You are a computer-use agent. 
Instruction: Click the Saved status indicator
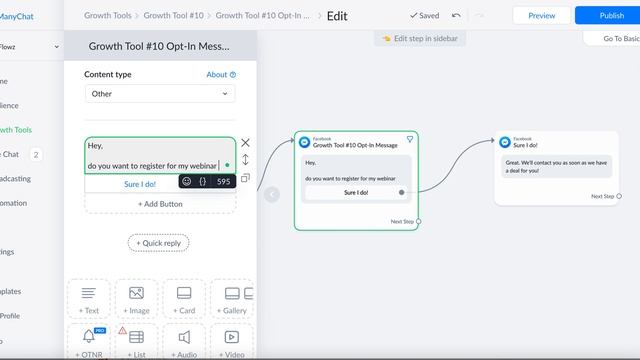pyautogui.click(x=424, y=16)
